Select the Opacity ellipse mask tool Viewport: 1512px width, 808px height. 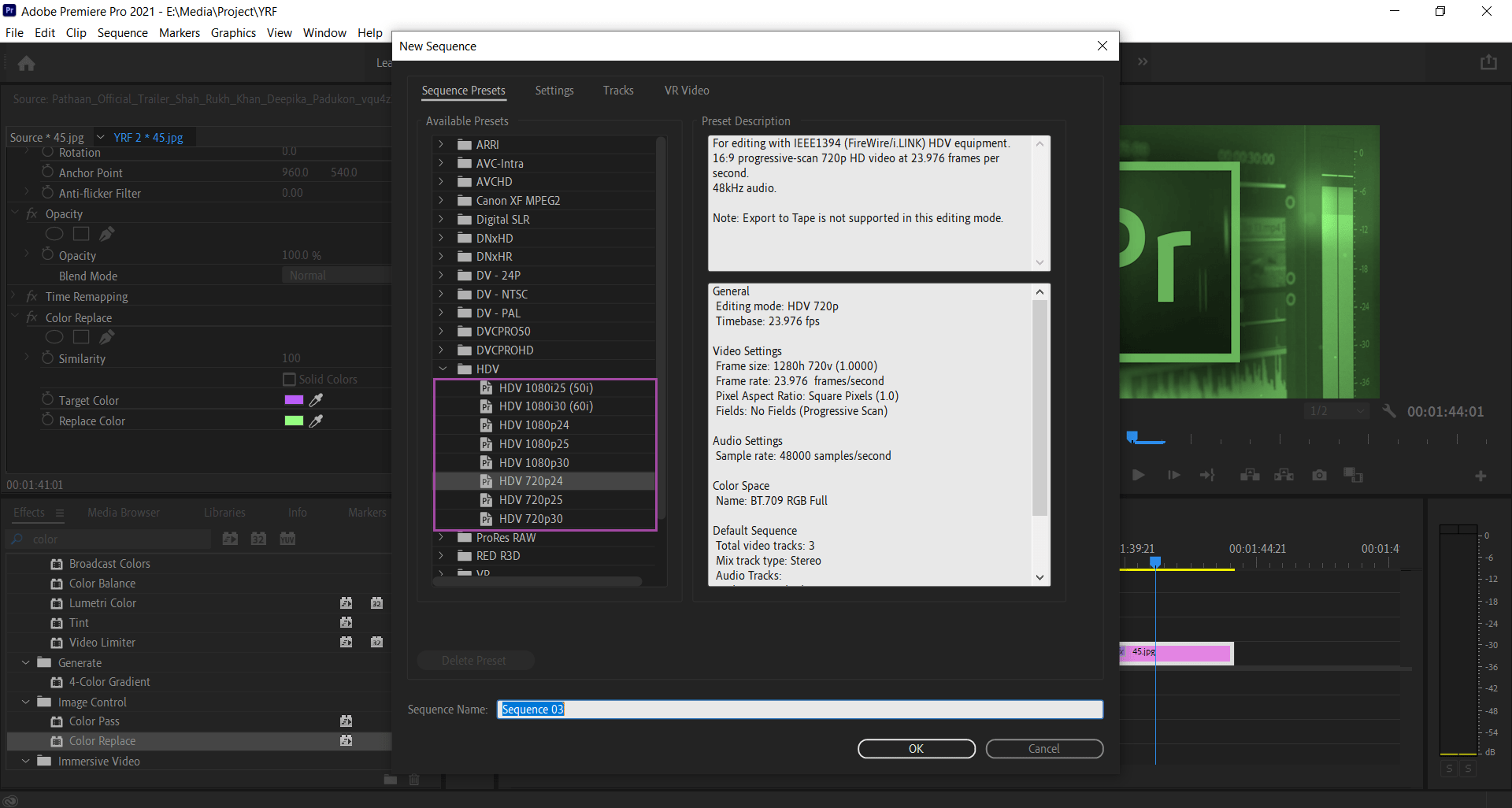tap(54, 234)
